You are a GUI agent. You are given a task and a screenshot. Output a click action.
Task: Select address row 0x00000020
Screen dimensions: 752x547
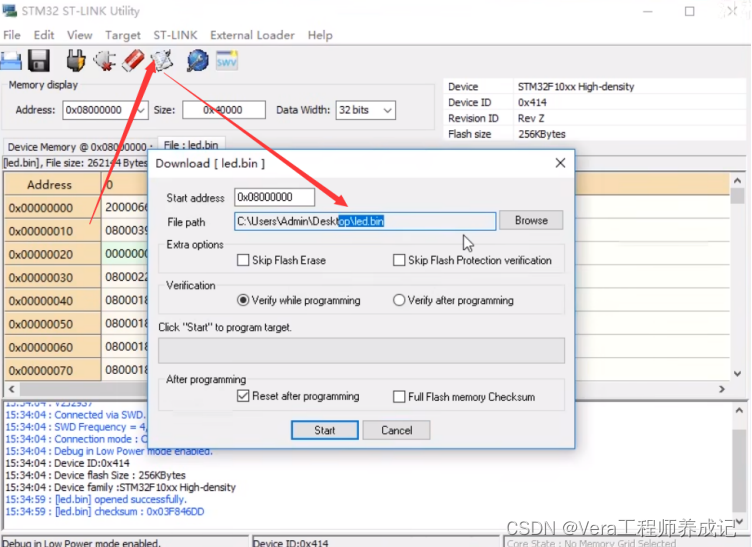(52, 254)
